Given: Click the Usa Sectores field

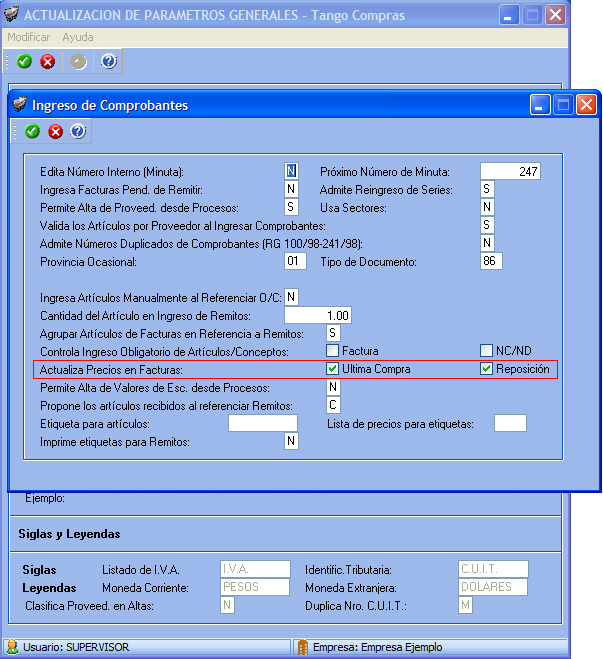Looking at the screenshot, I should coord(487,207).
